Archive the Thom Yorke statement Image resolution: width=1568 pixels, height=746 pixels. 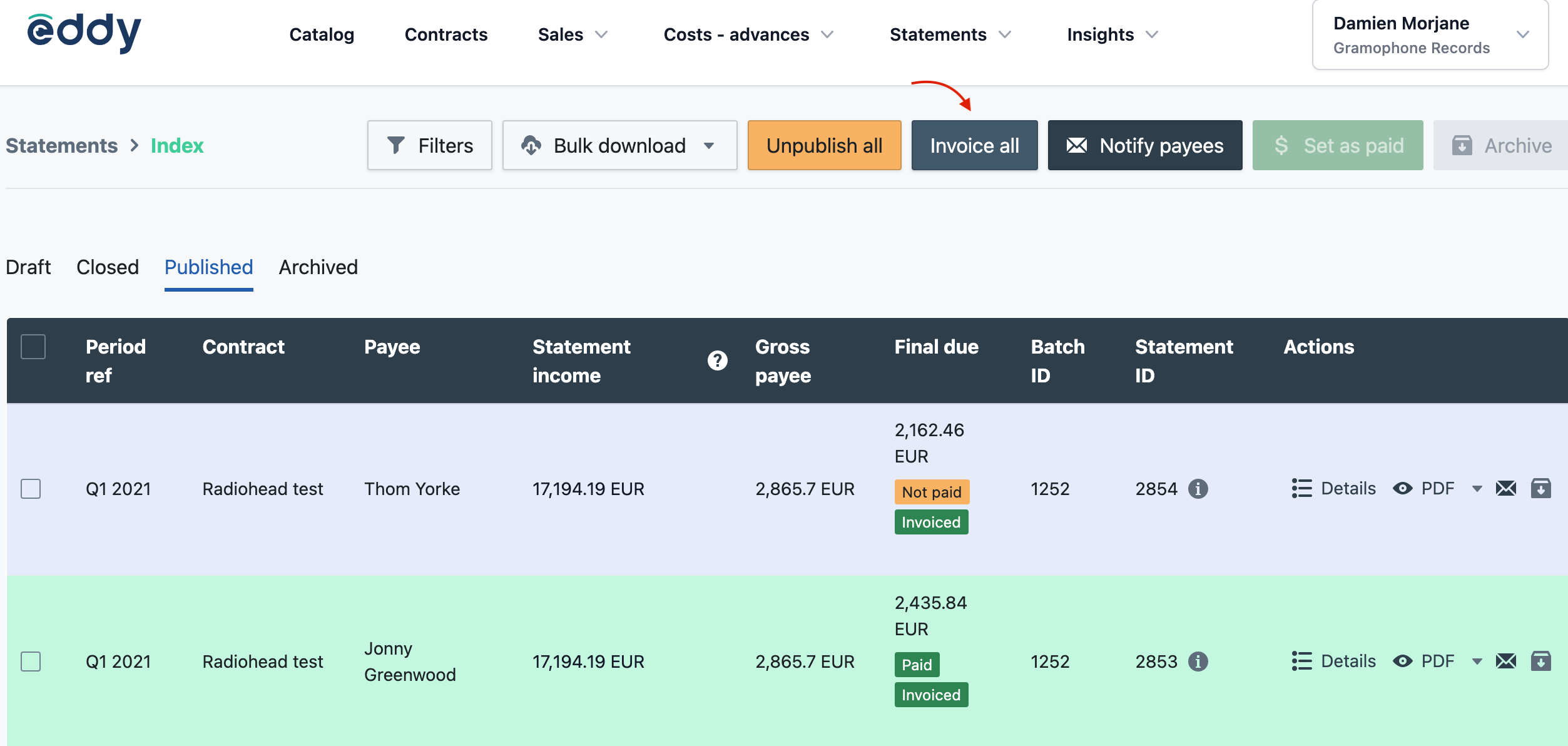pyautogui.click(x=1540, y=488)
